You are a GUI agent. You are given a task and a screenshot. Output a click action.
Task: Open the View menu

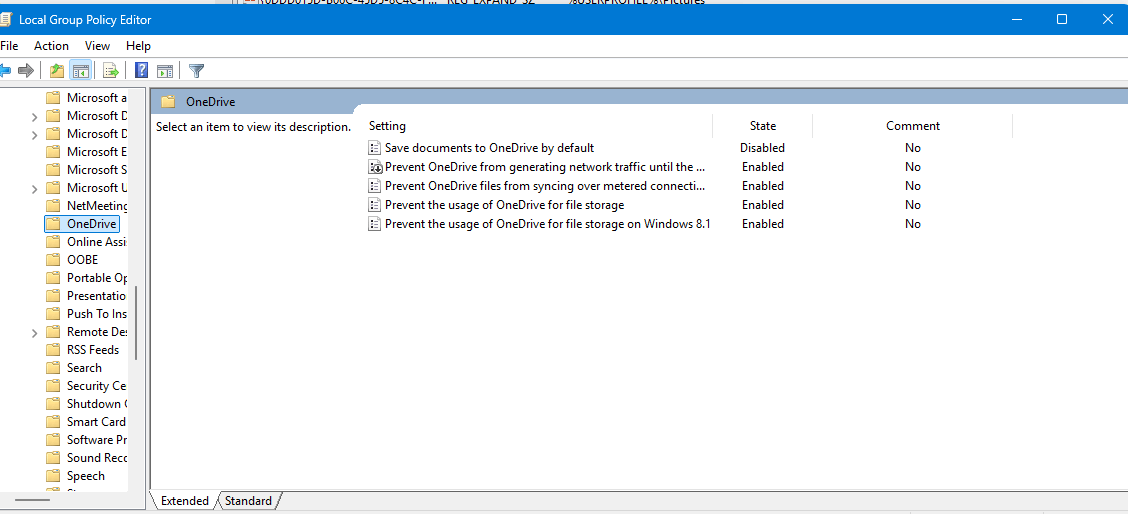click(97, 45)
